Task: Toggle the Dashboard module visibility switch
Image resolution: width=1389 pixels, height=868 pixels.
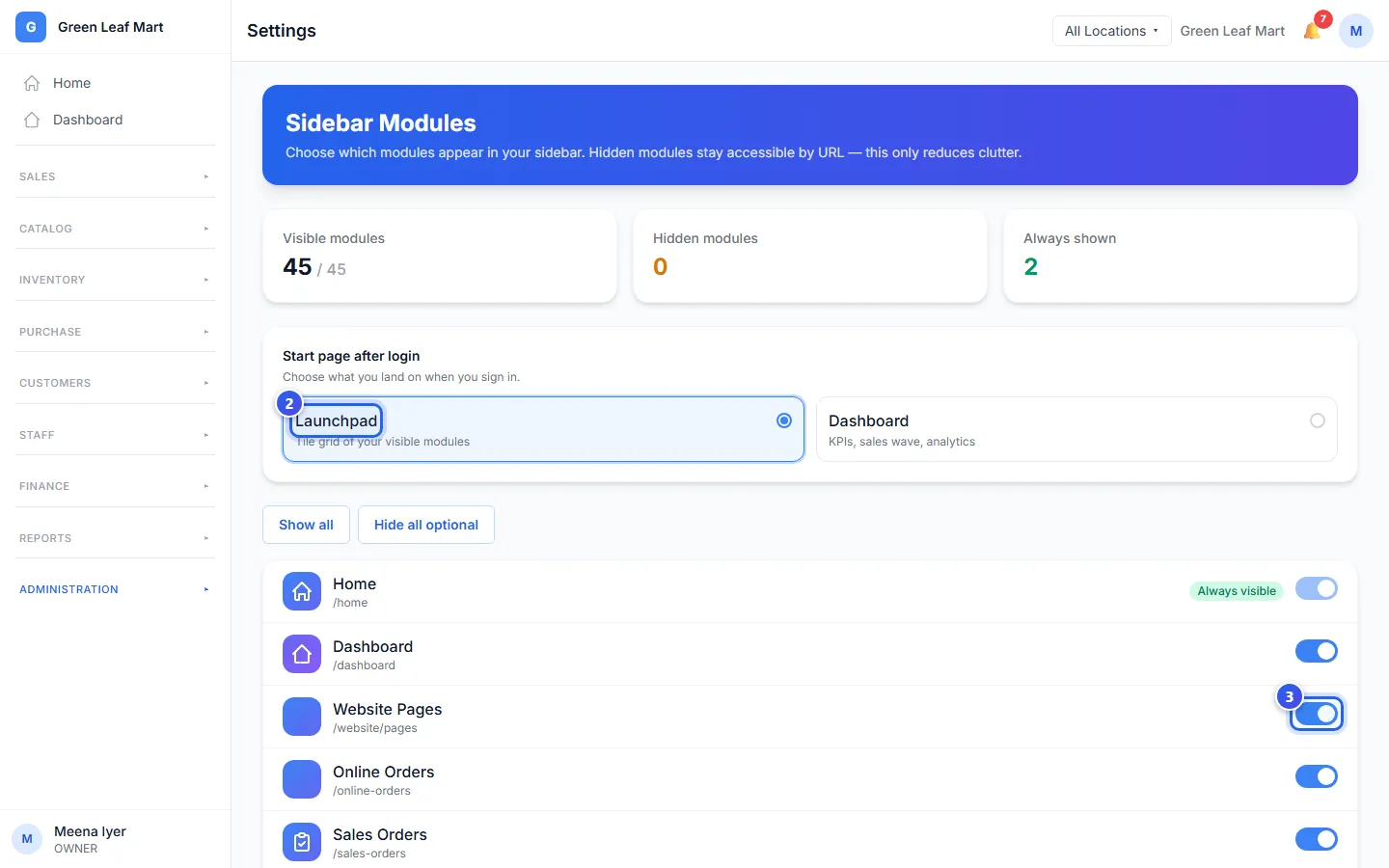Action: [1317, 651]
